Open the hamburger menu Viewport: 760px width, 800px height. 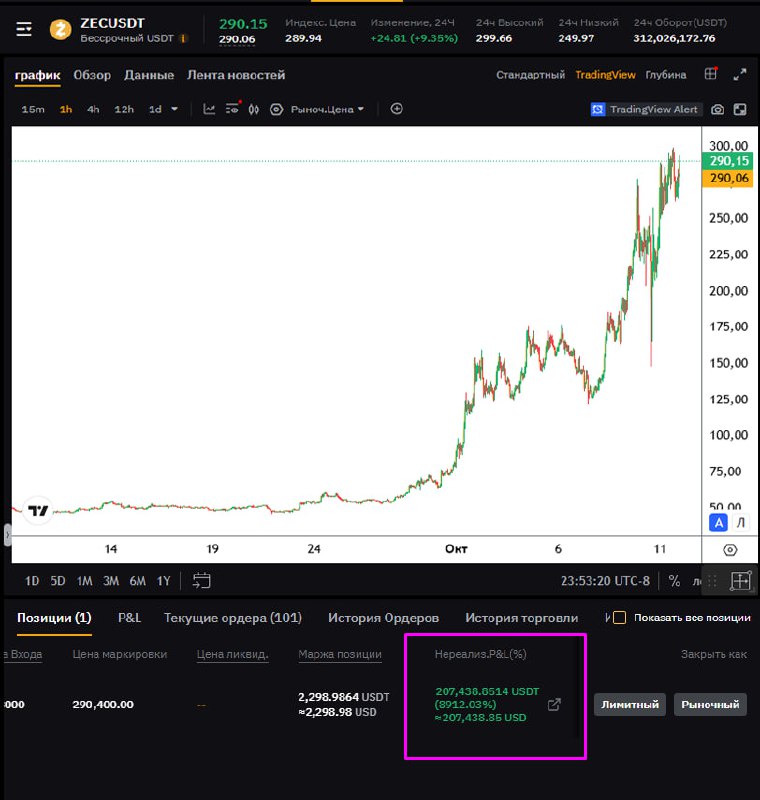coord(24,30)
